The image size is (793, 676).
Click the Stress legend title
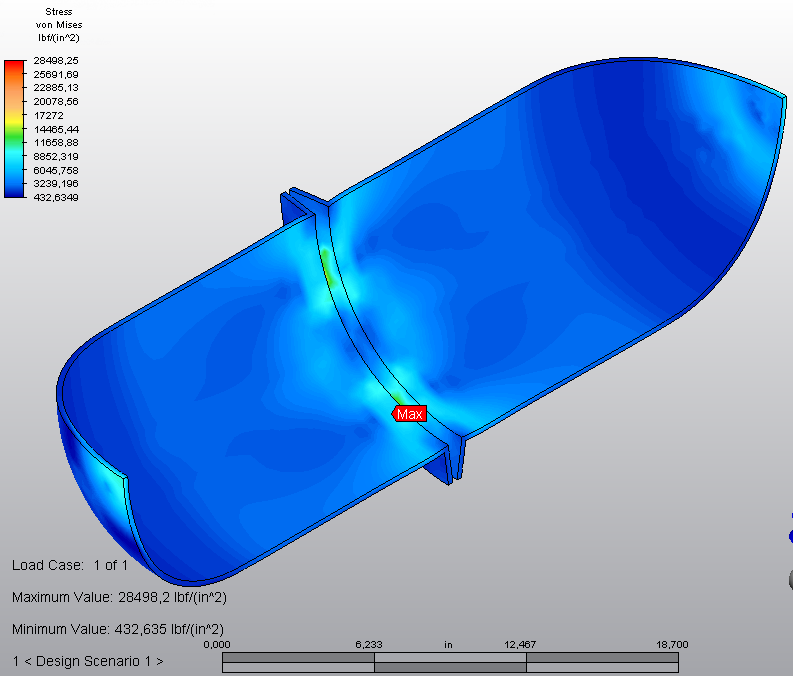coord(59,12)
